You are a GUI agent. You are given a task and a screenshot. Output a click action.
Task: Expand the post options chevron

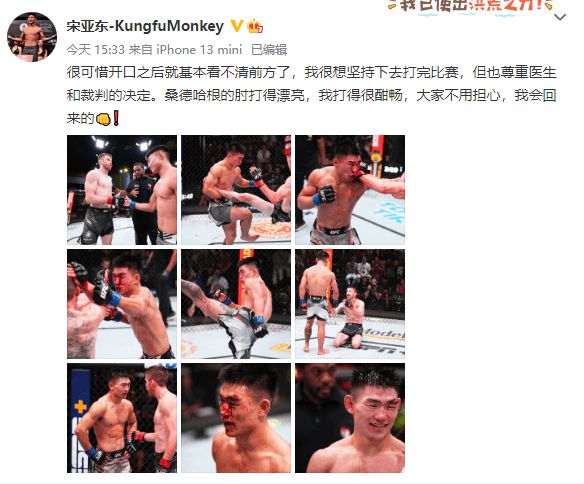click(560, 17)
